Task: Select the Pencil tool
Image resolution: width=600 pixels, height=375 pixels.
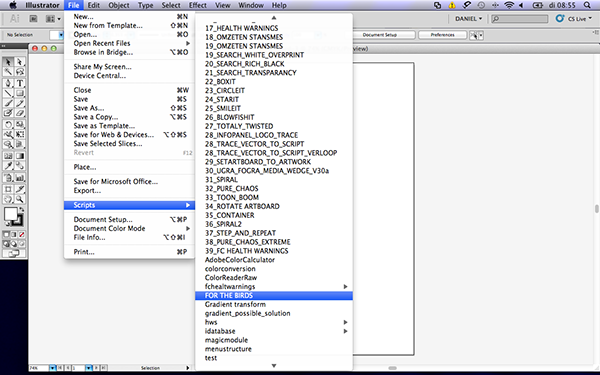Action: pyautogui.click(x=20, y=103)
